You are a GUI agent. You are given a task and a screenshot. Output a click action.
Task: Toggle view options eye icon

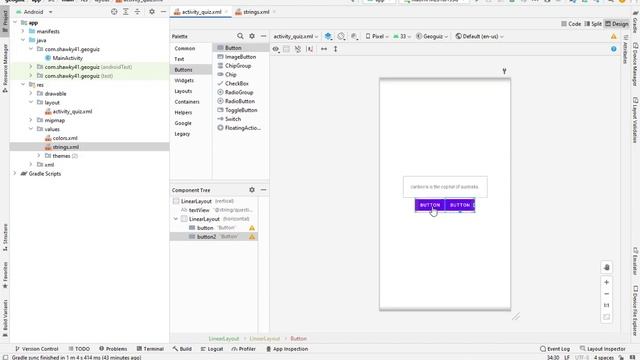276,49
